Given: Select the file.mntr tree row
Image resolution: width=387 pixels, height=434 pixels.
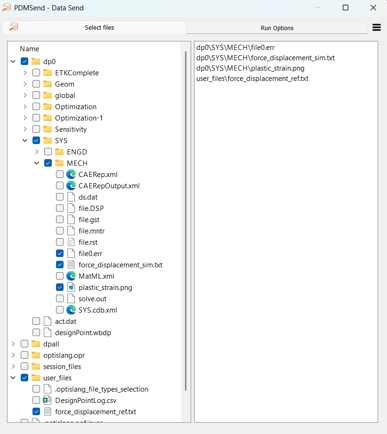Looking at the screenshot, I should [x=92, y=231].
